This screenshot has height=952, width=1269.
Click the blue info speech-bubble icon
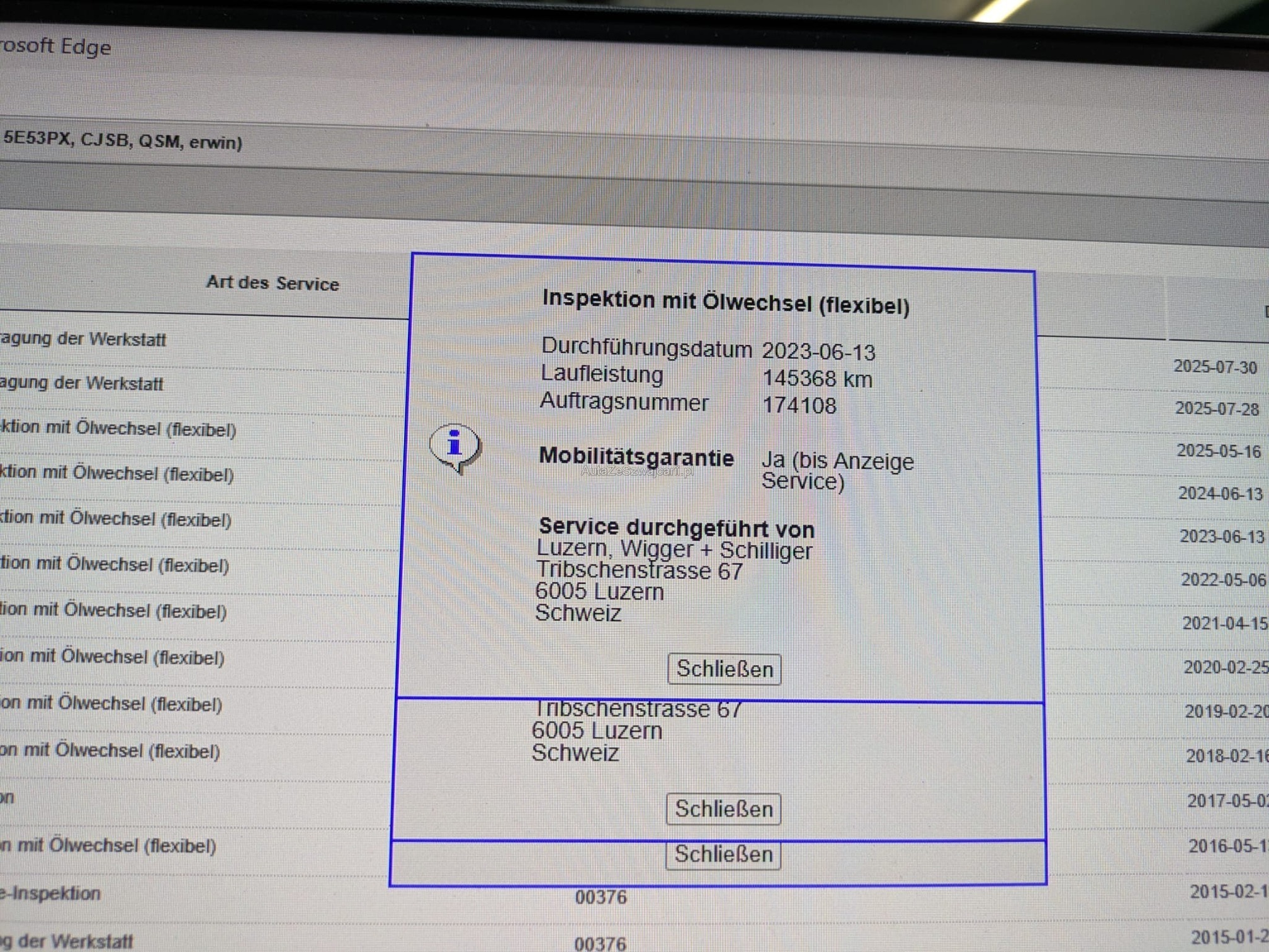(455, 446)
